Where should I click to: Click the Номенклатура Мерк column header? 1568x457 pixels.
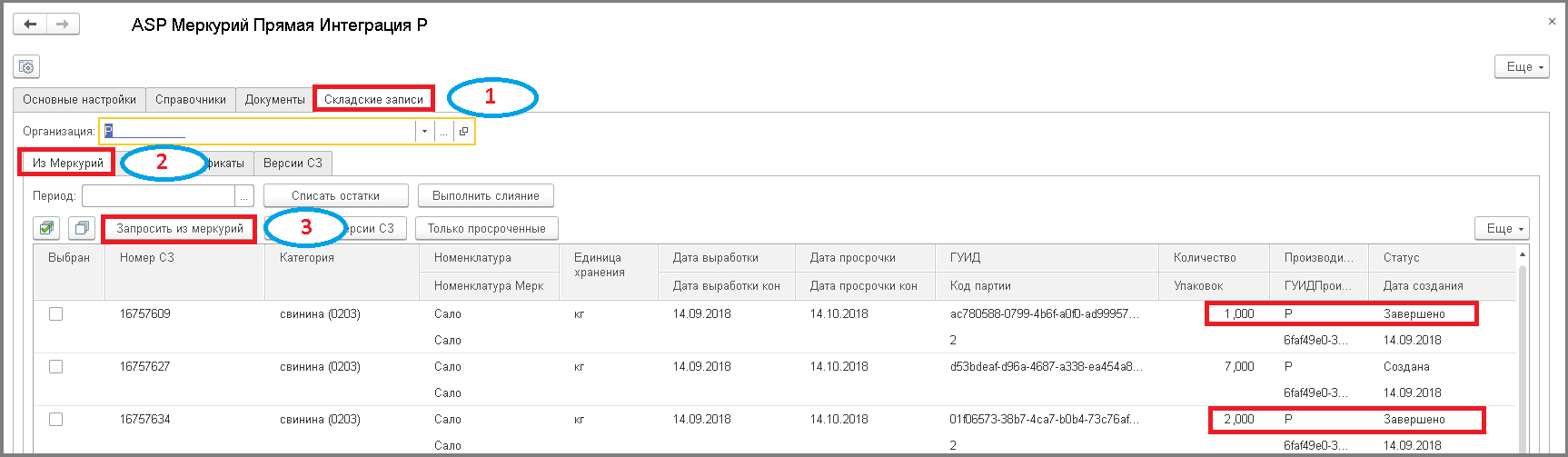[x=489, y=285]
